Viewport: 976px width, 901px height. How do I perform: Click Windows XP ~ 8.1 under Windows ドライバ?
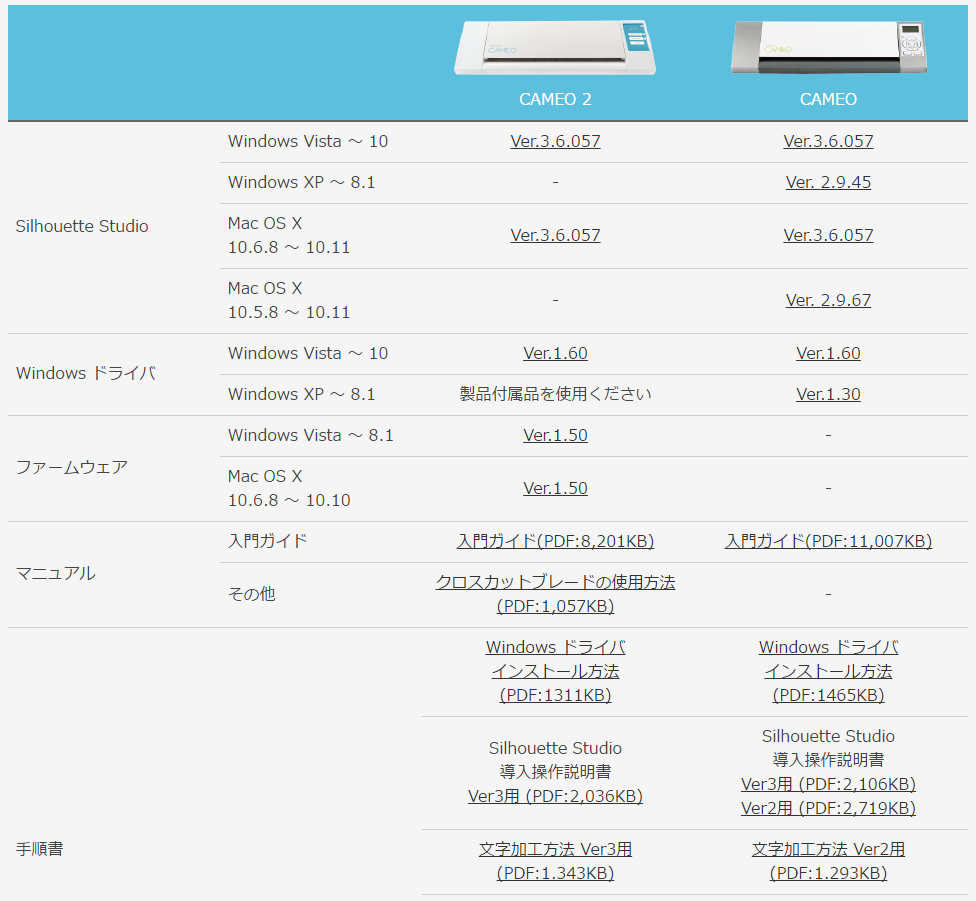(301, 394)
